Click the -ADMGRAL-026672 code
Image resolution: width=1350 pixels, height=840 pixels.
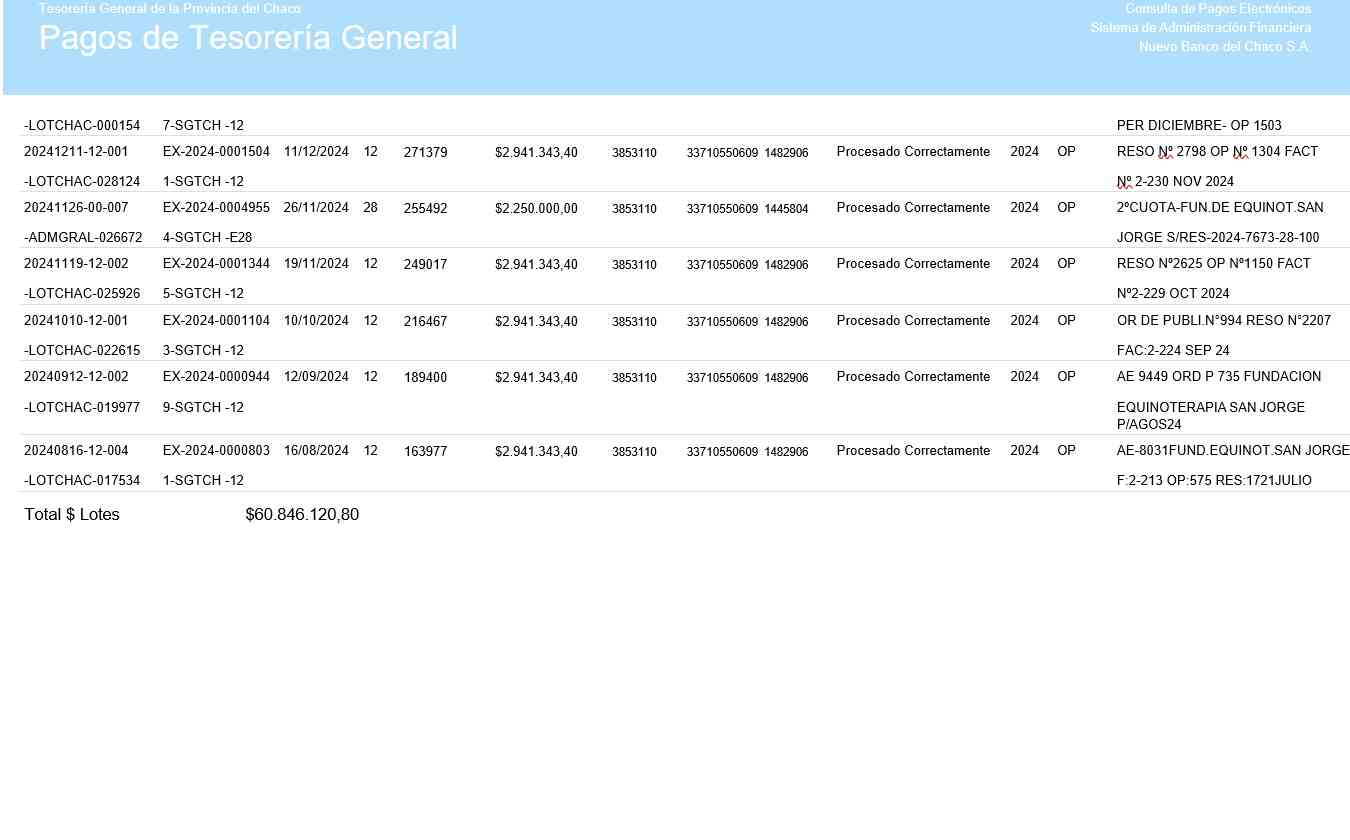tap(82, 238)
